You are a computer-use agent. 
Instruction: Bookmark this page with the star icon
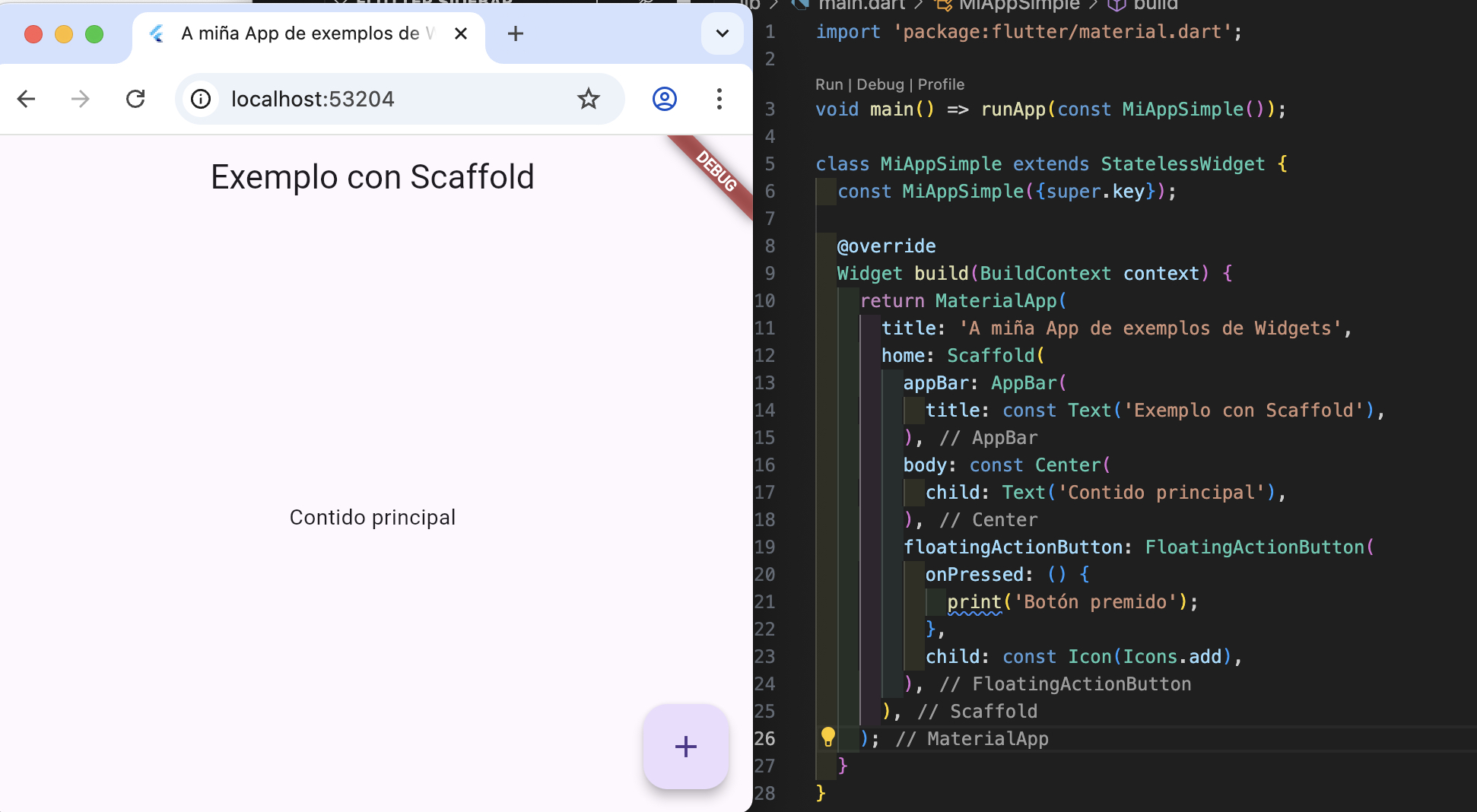[588, 99]
